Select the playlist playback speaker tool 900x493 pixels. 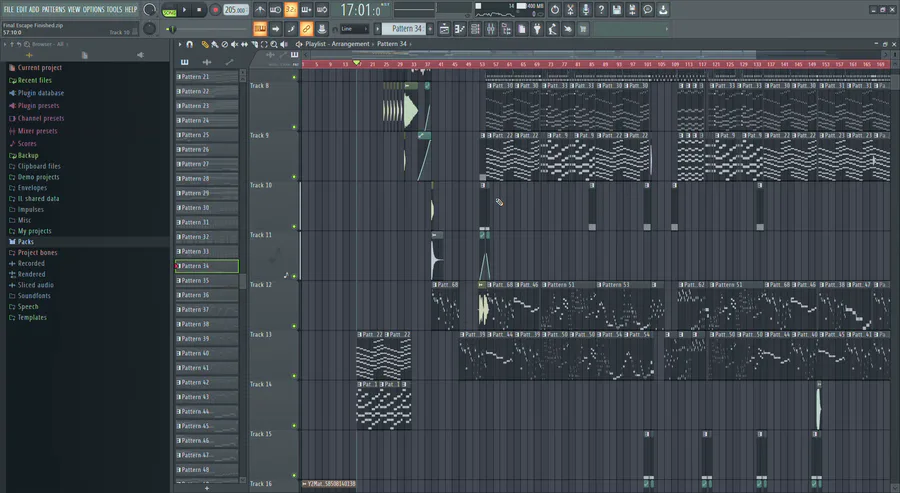tap(284, 44)
